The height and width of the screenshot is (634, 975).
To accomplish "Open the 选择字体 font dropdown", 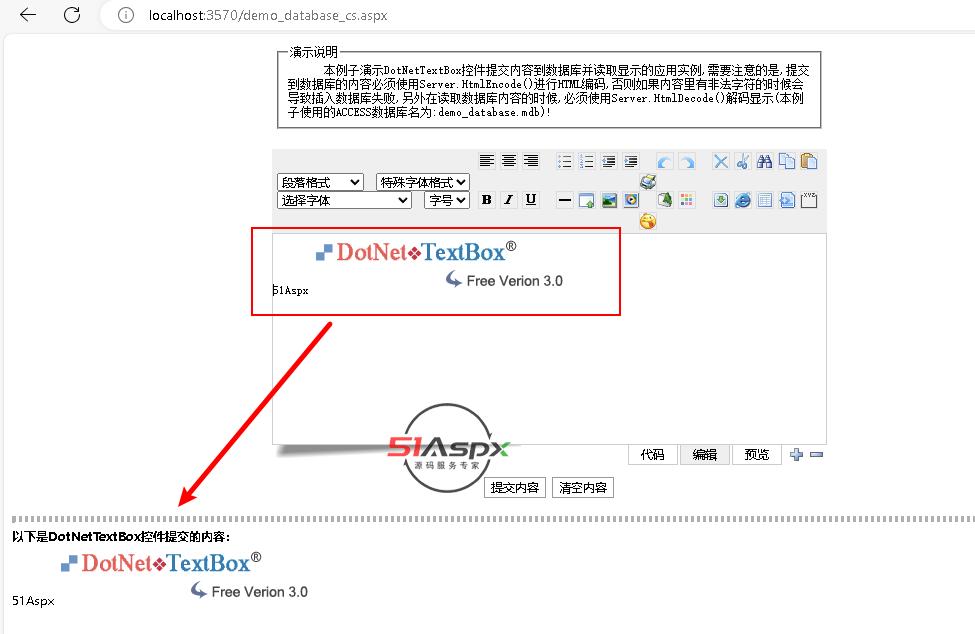I will click(x=344, y=200).
